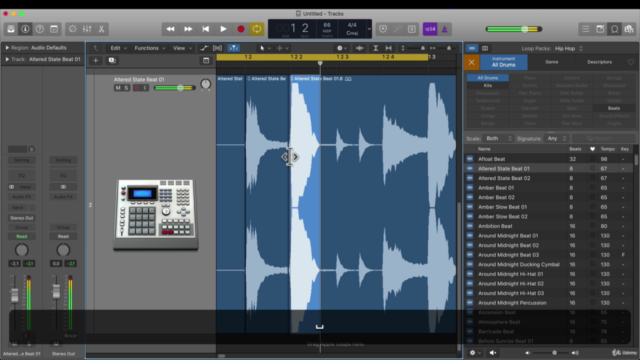Enable the Tuner icon

[x=397, y=29]
